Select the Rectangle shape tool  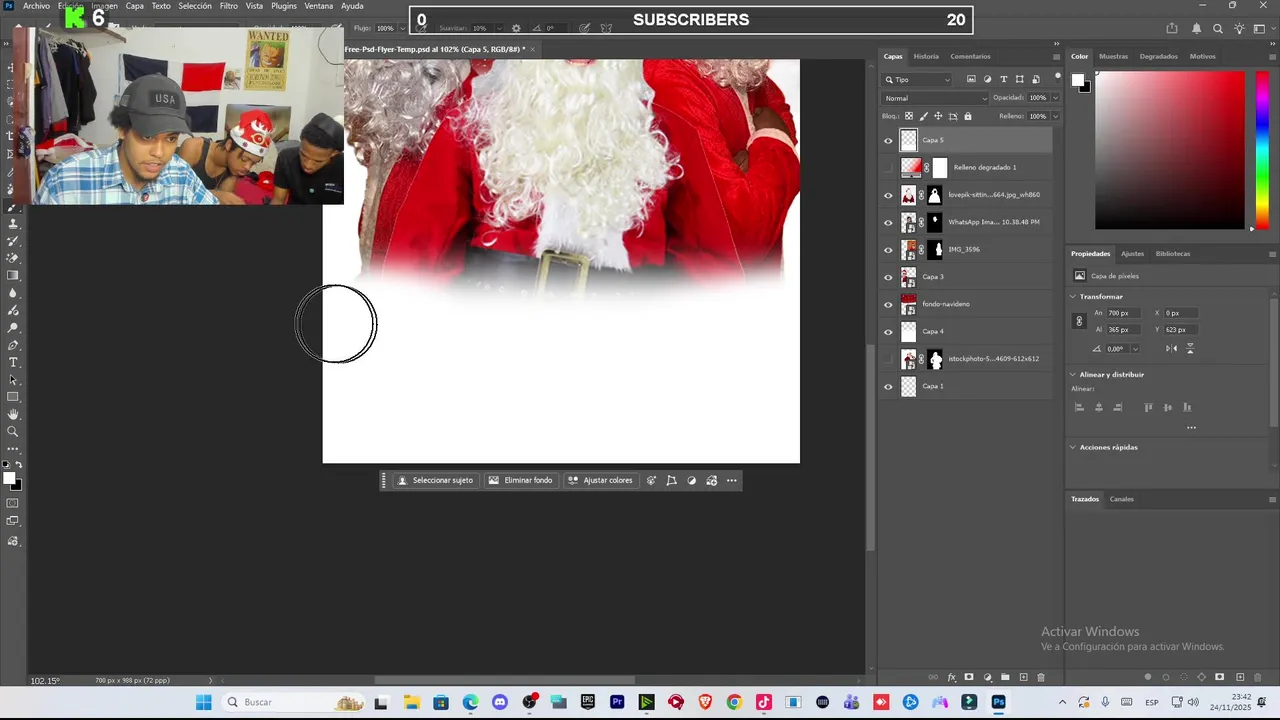13,397
